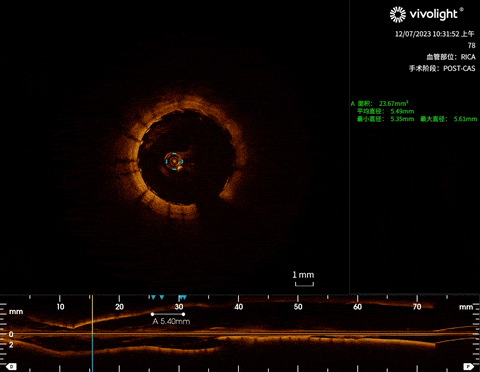
Task: Jump to the 60 mm position on ruler
Action: 357,307
